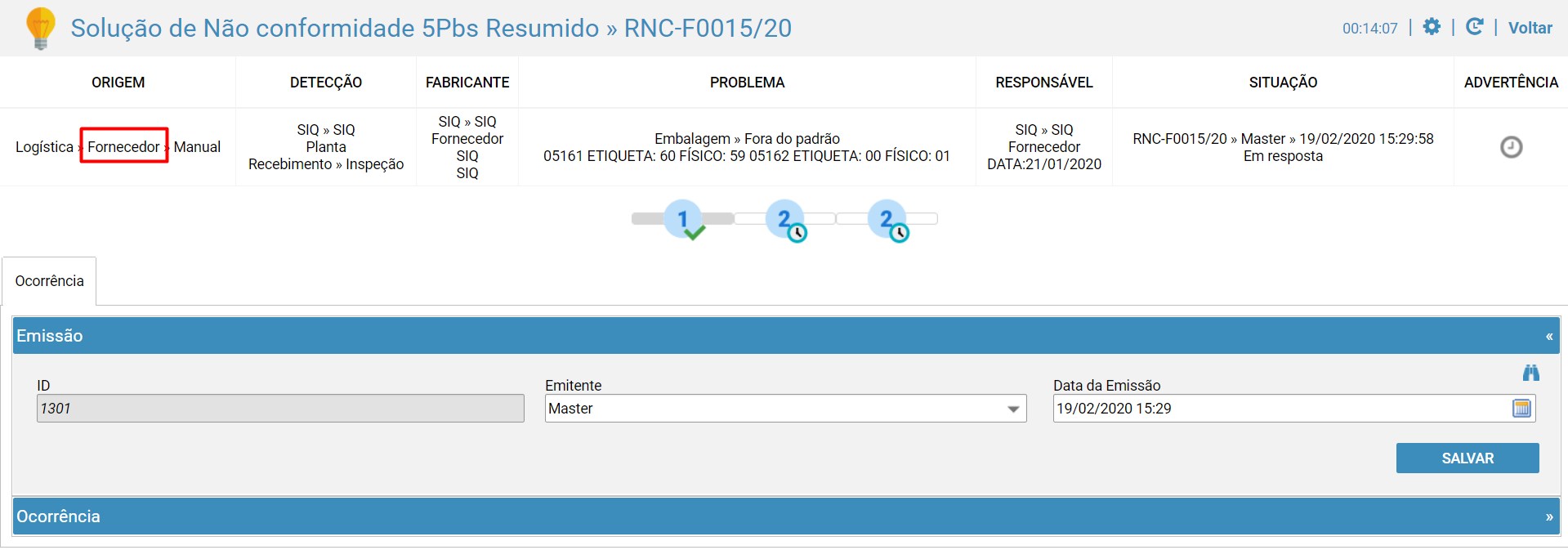Open the settings gear icon

[x=1432, y=27]
